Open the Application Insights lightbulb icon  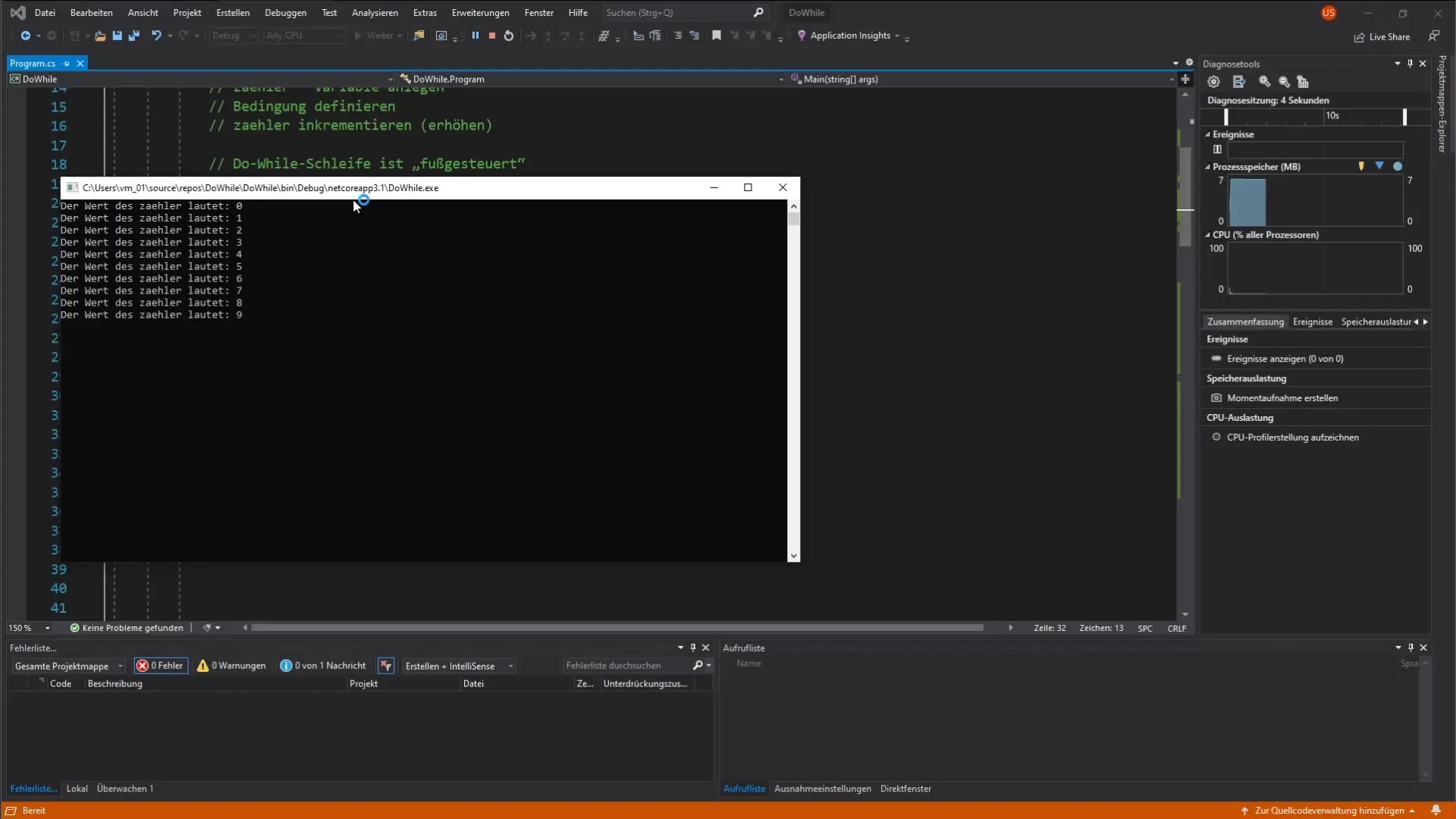click(x=802, y=36)
